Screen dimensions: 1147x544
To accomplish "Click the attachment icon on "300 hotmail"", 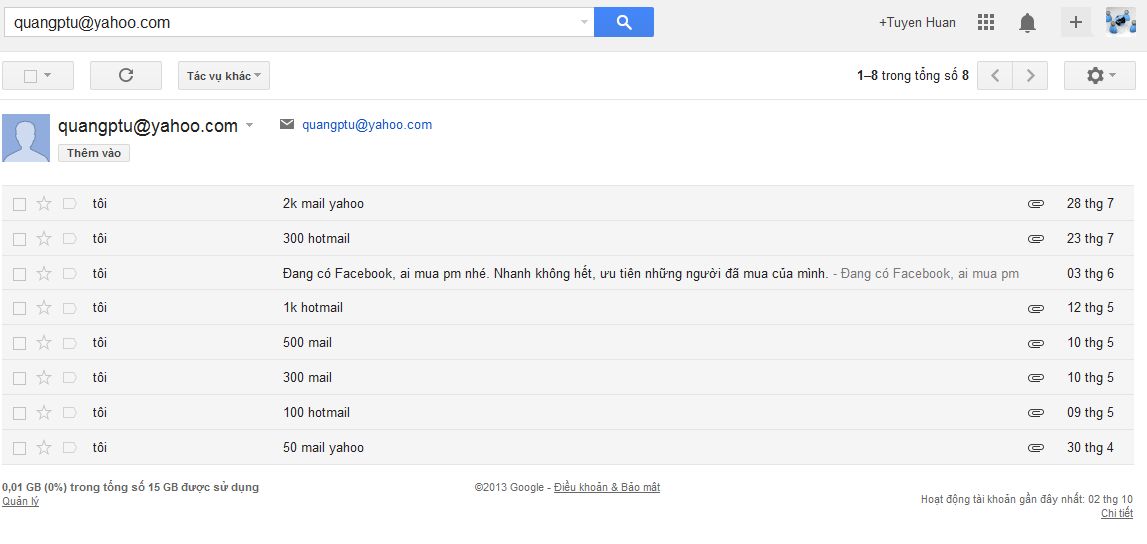I will tap(1036, 239).
